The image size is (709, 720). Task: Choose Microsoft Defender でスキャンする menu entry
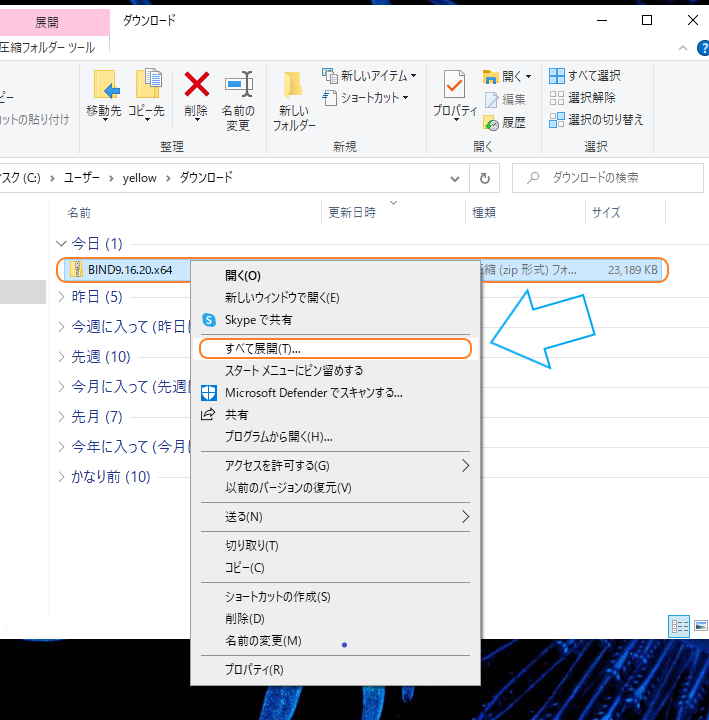313,393
